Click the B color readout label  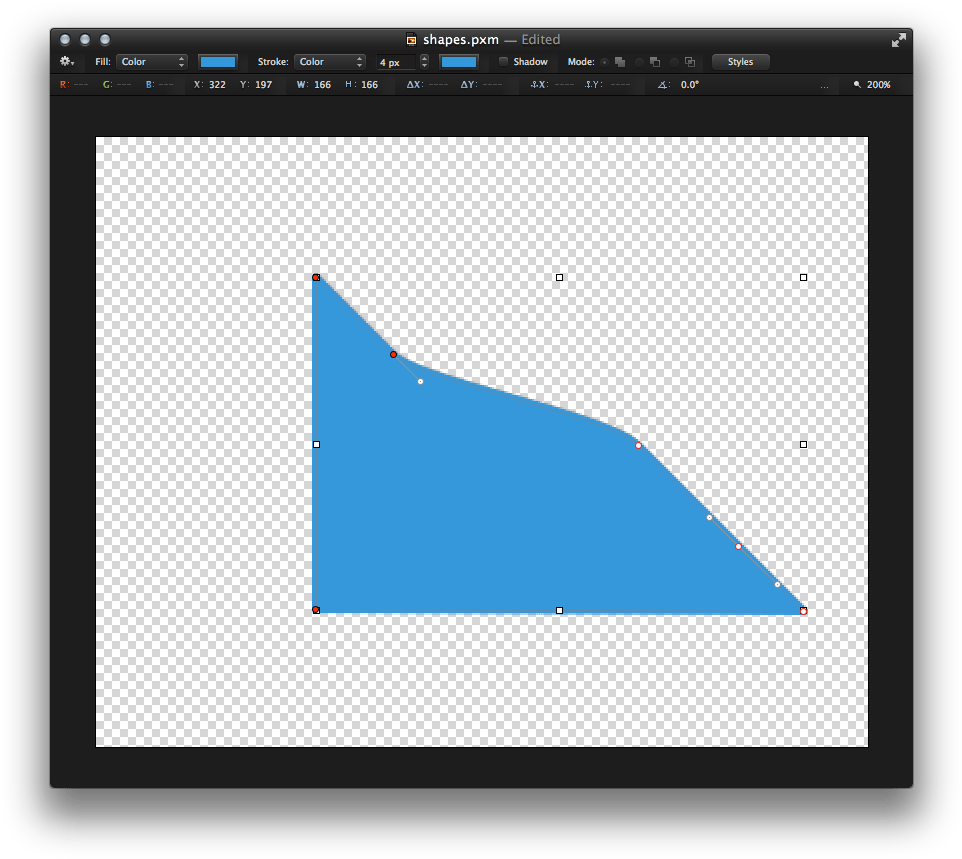pyautogui.click(x=150, y=85)
